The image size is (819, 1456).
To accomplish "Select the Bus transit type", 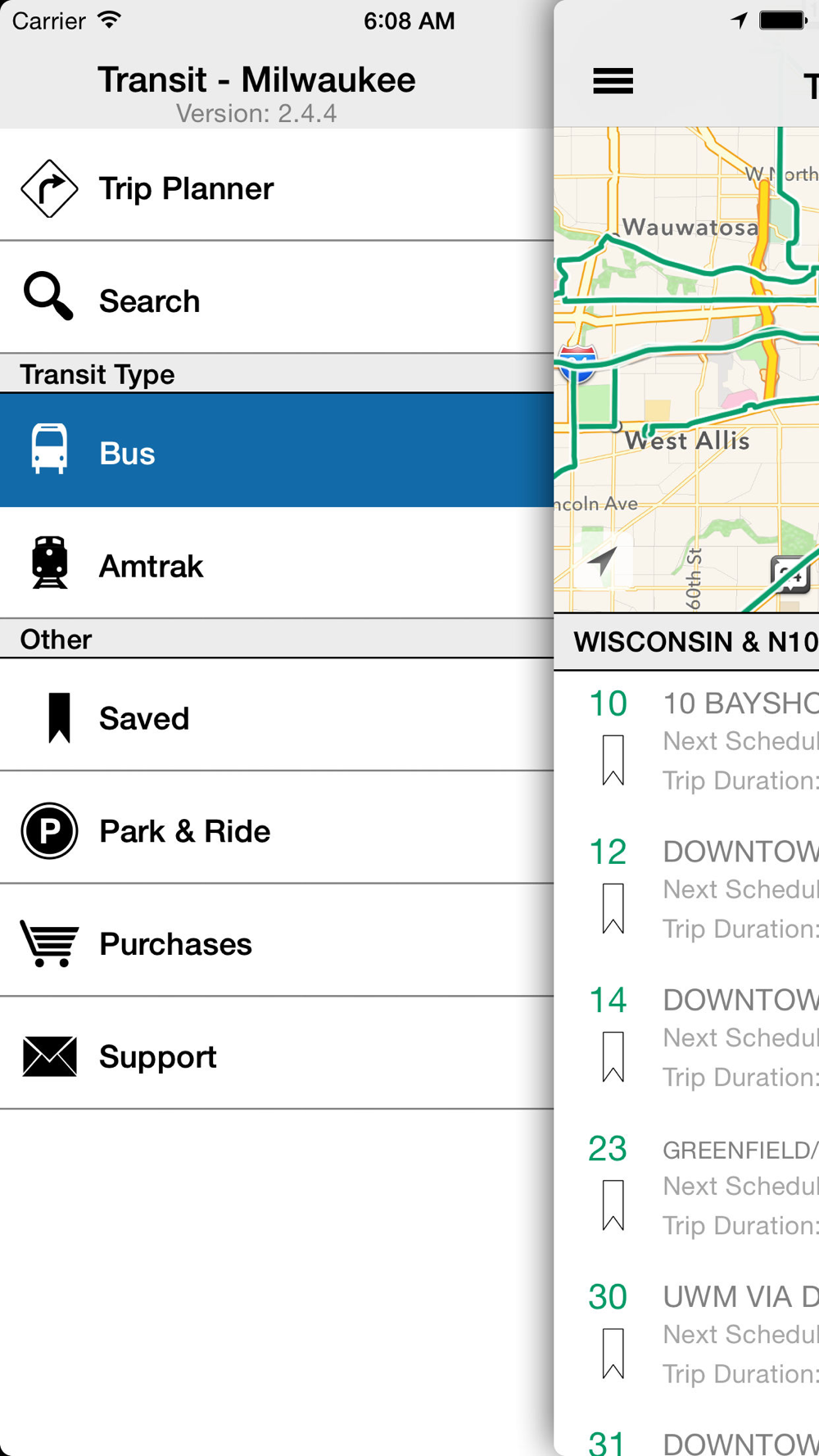I will tap(277, 451).
